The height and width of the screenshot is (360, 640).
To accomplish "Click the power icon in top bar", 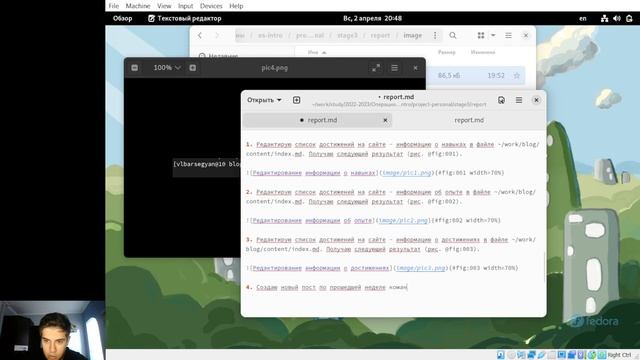I will pyautogui.click(x=629, y=18).
